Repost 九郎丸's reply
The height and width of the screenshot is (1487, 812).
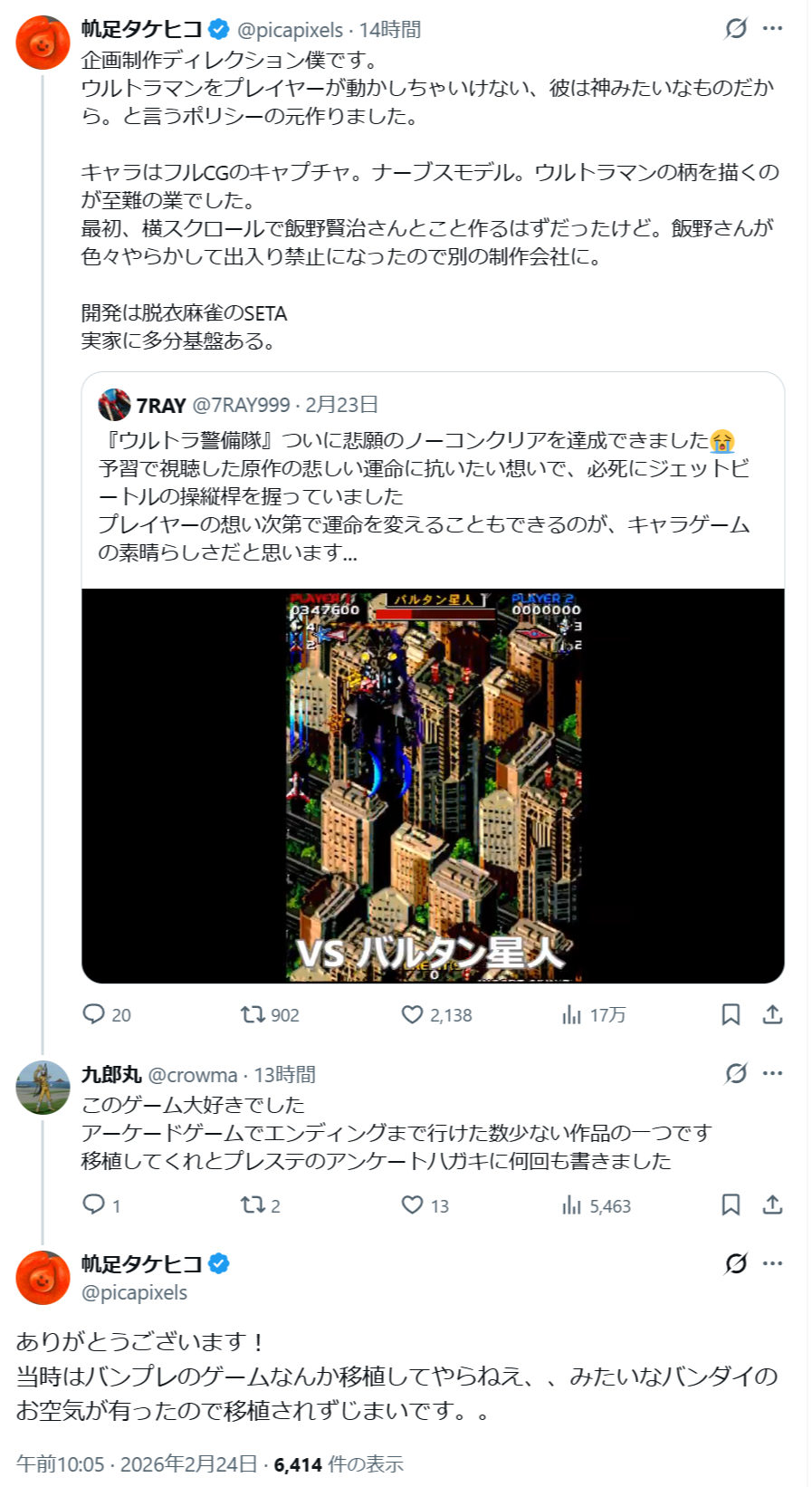[253, 1204]
